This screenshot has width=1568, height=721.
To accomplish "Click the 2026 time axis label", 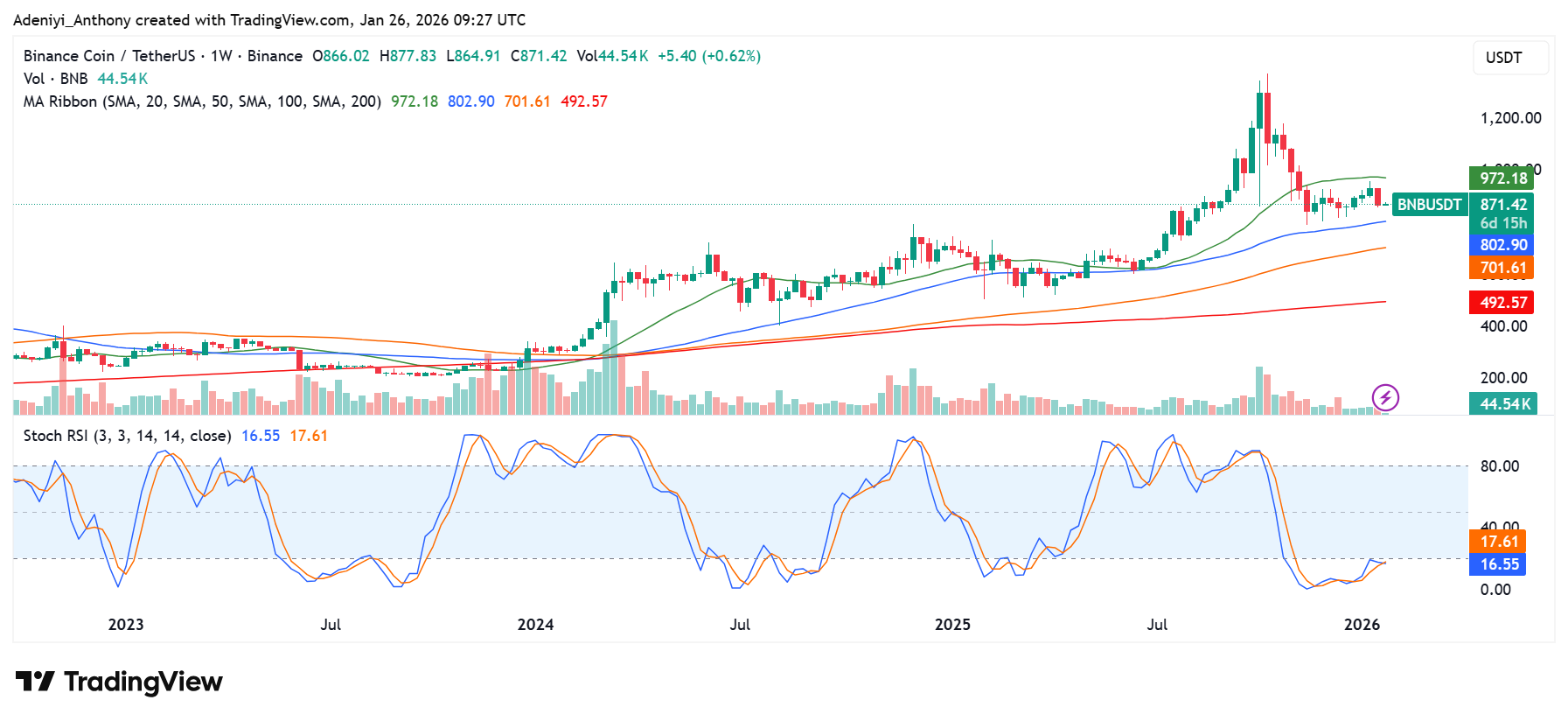I will click(1362, 625).
